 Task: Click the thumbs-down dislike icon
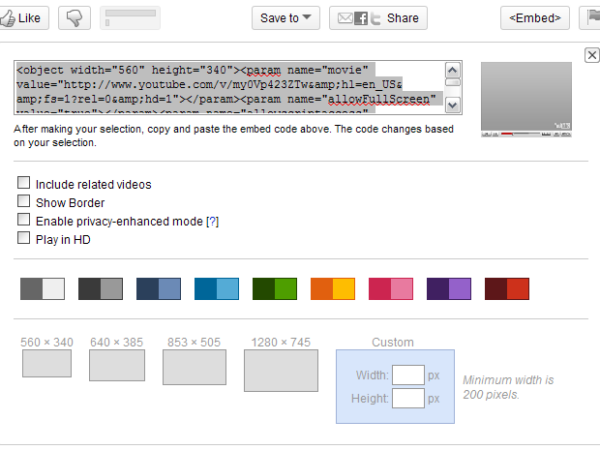click(75, 18)
